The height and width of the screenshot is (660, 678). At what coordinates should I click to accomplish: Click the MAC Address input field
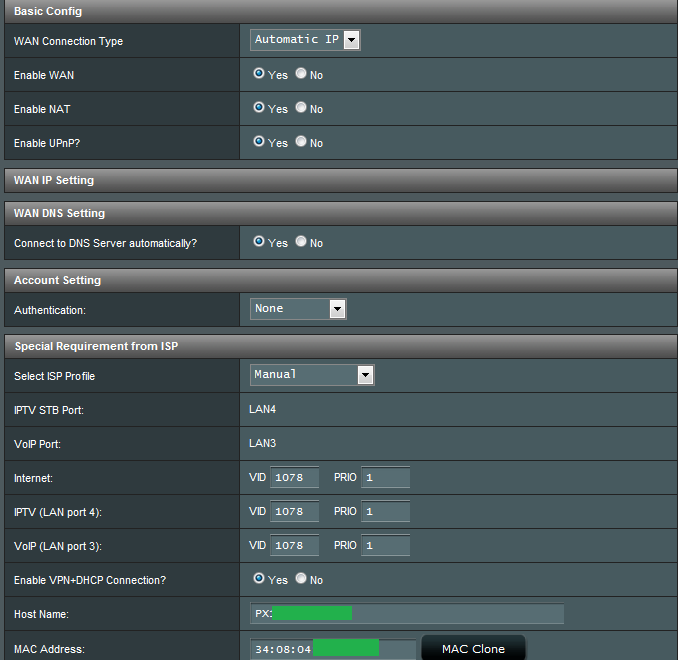coord(333,649)
